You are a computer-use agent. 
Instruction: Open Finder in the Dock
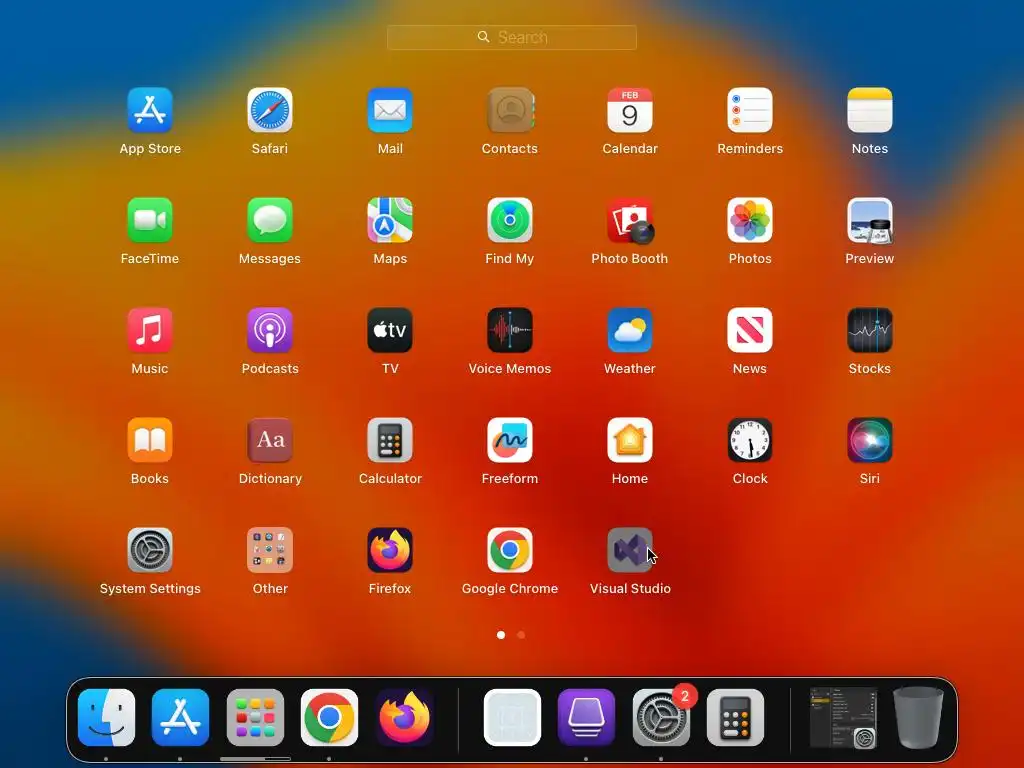[x=106, y=717]
